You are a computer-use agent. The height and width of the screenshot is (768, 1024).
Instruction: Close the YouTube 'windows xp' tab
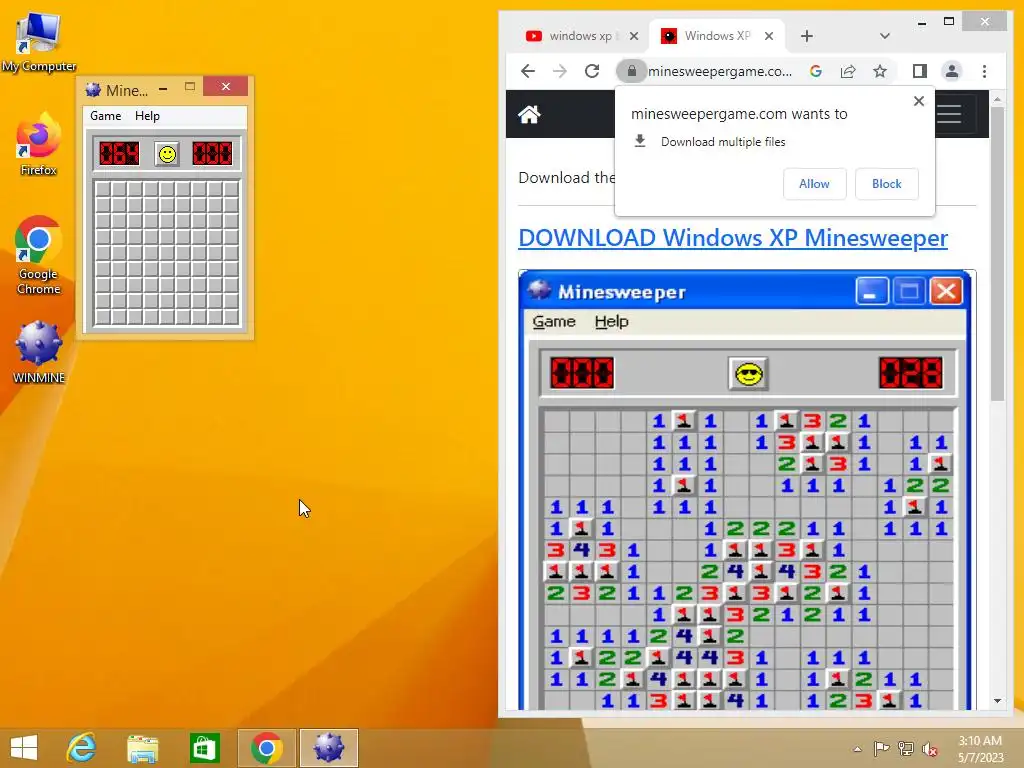click(x=633, y=36)
